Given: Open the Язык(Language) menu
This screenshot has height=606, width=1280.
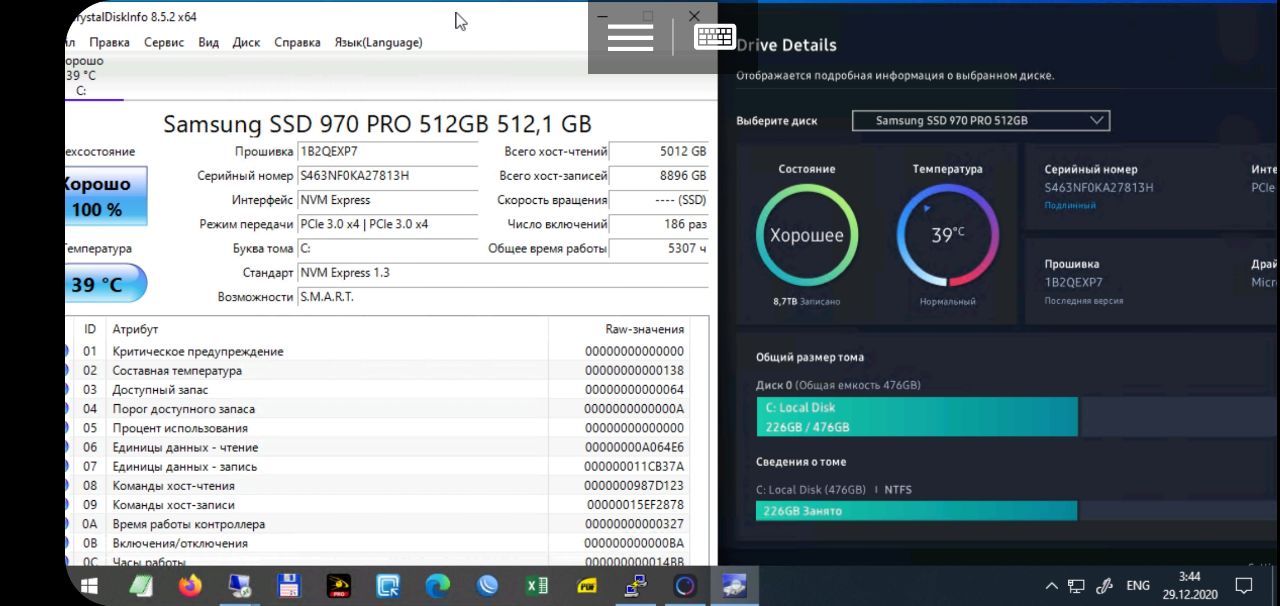Looking at the screenshot, I should tap(378, 42).
